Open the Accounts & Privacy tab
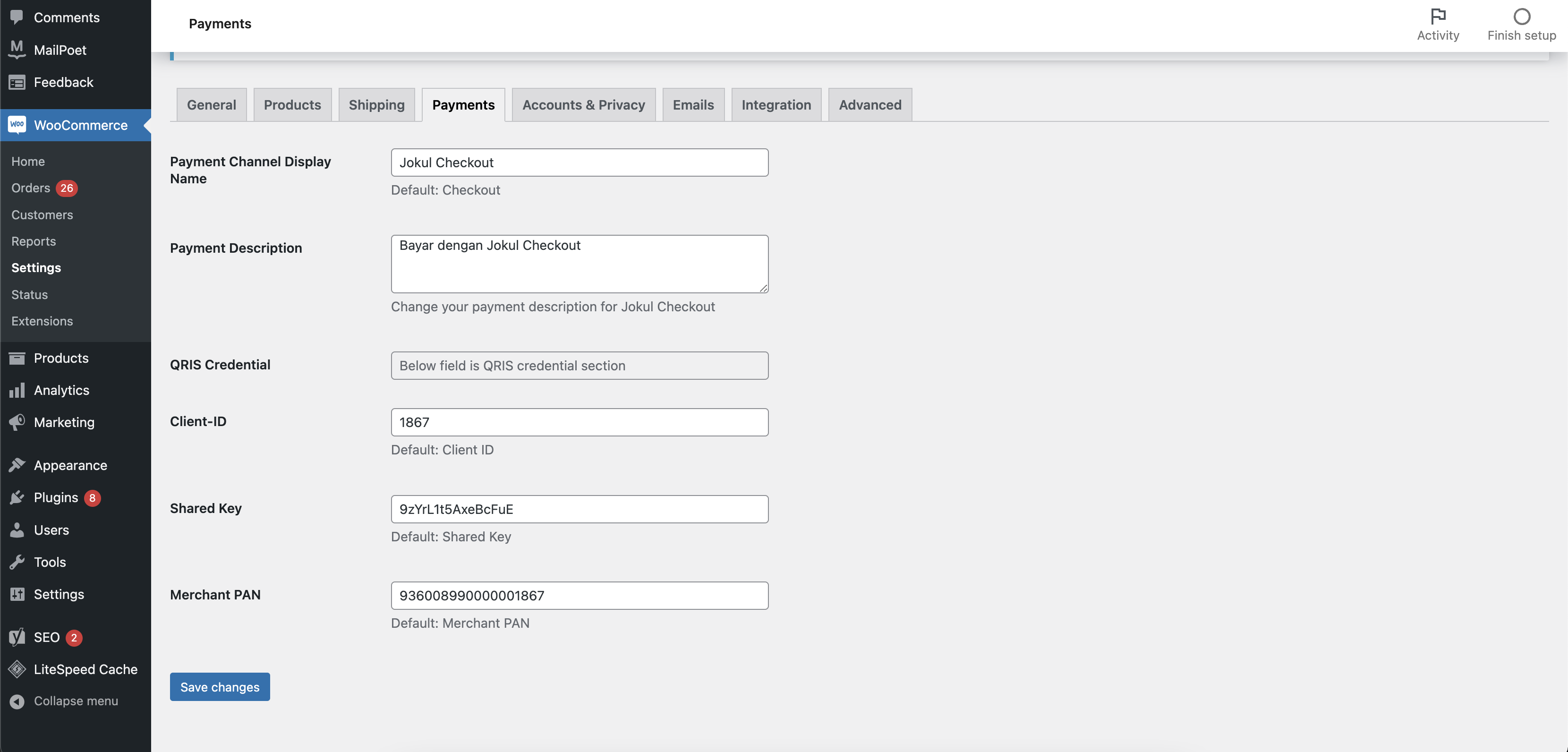Viewport: 1568px width, 752px height. pyautogui.click(x=583, y=104)
